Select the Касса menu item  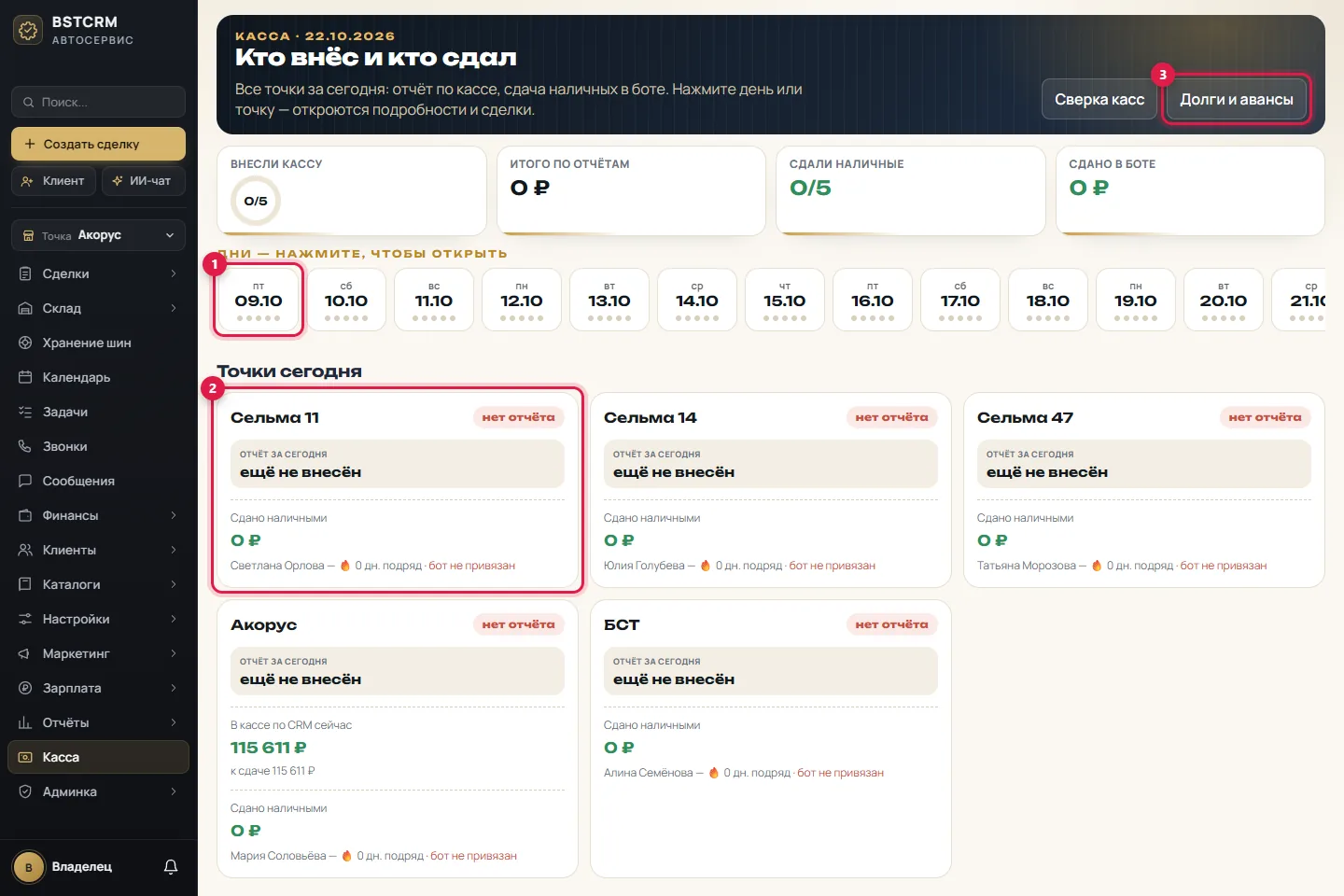coord(98,757)
